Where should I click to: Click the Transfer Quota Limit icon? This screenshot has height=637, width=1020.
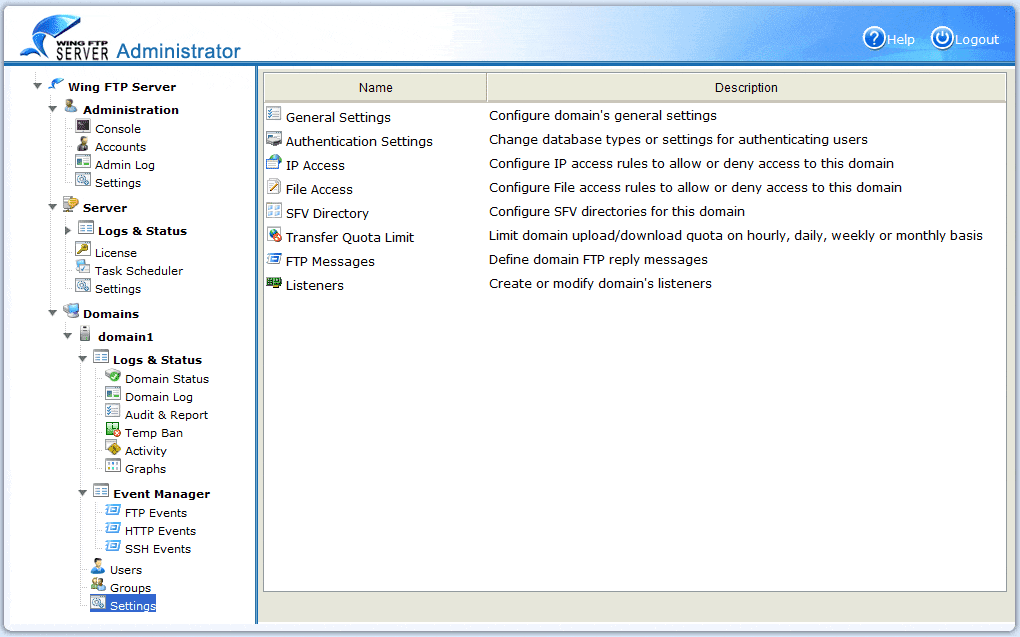pyautogui.click(x=274, y=235)
